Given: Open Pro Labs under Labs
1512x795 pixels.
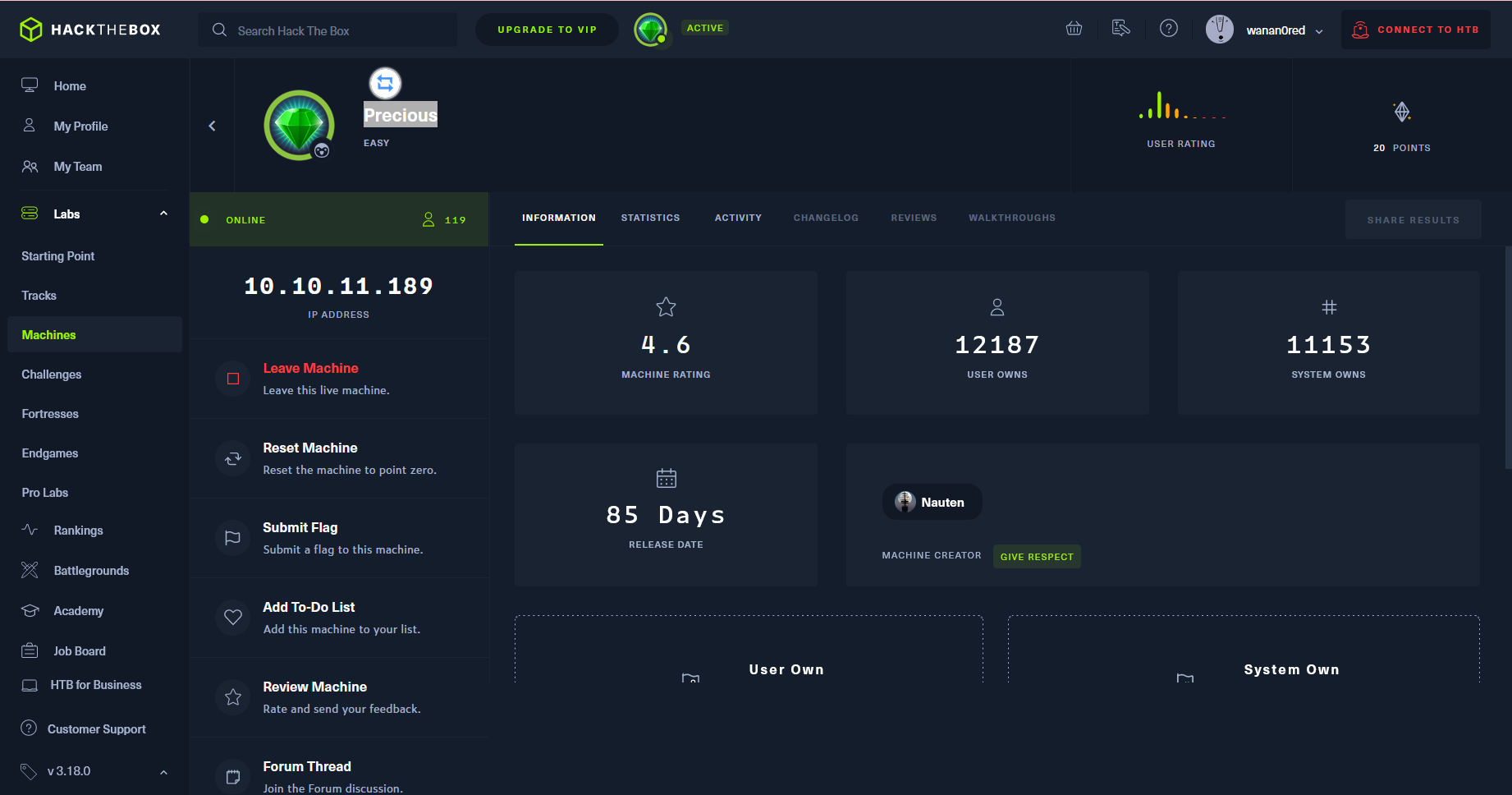Looking at the screenshot, I should [45, 492].
